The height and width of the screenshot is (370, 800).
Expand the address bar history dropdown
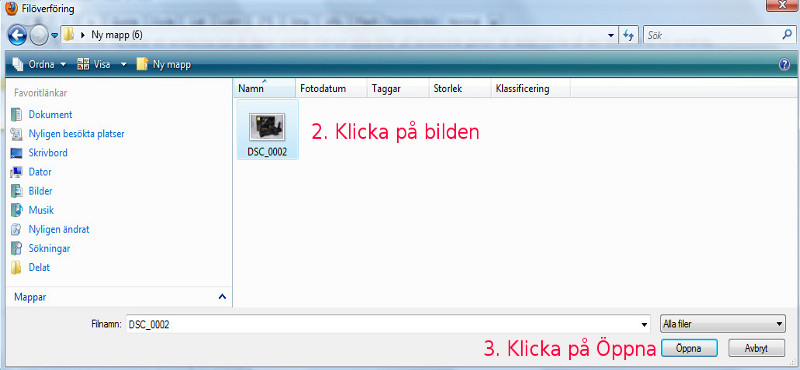click(x=612, y=36)
